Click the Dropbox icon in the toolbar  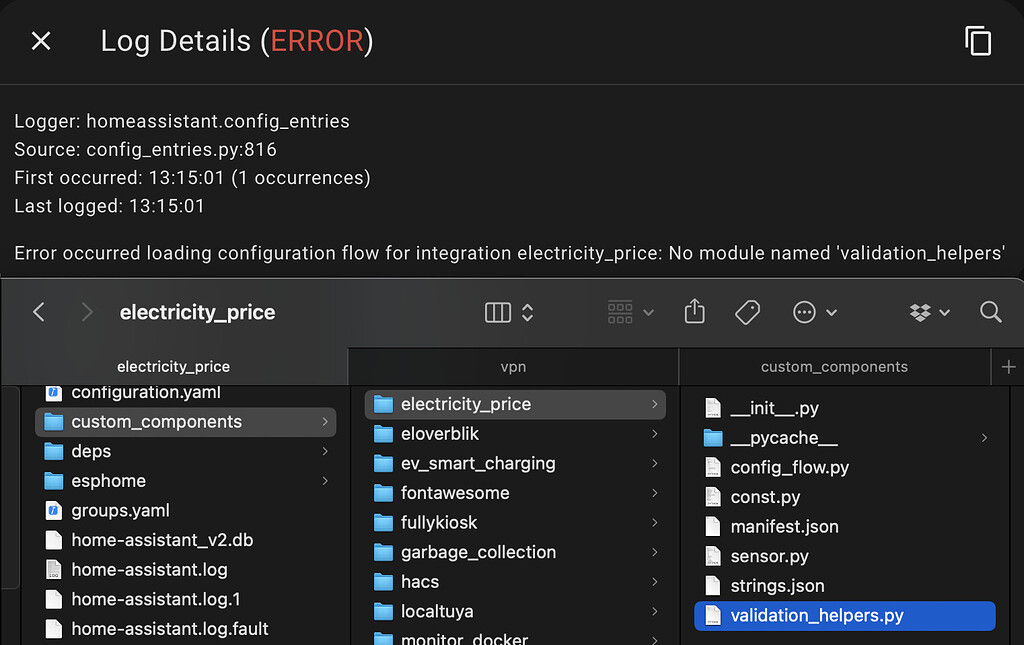(922, 312)
